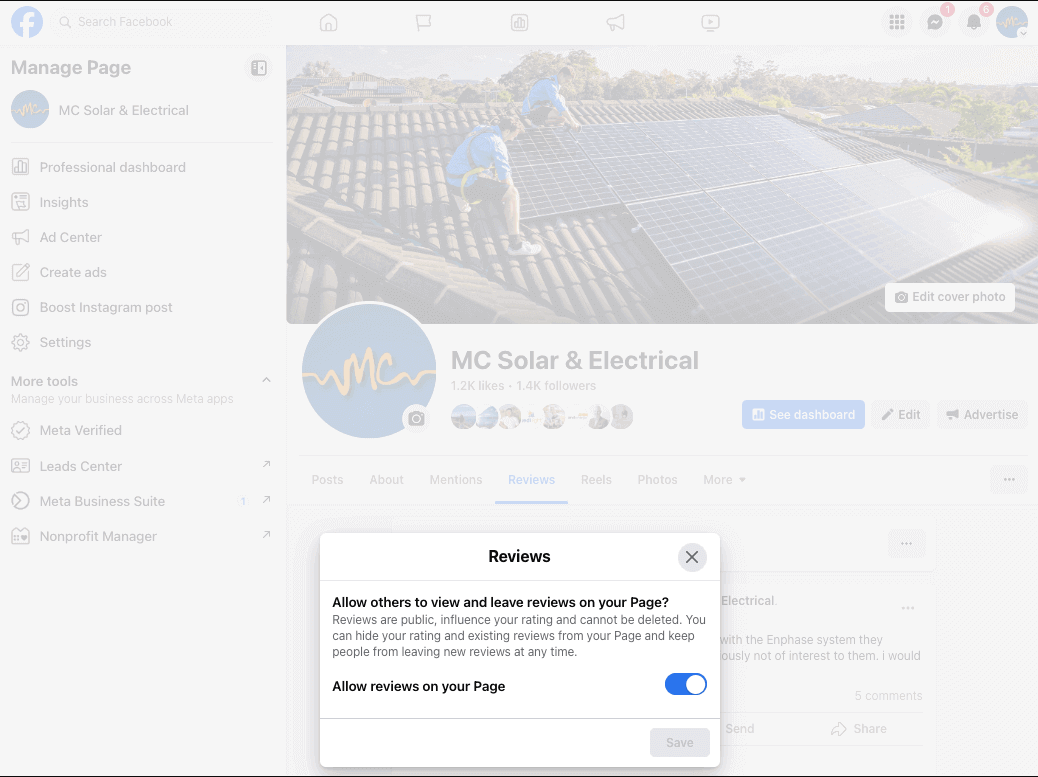Open the megaphone Ad Center top icon
Viewport: 1038px width, 777px height.
[615, 23]
